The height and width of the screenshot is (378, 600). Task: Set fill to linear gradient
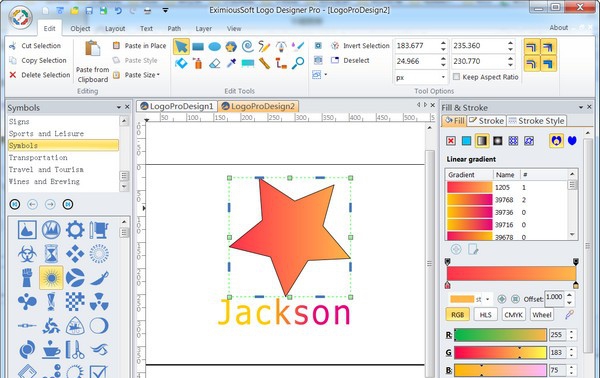click(x=482, y=141)
